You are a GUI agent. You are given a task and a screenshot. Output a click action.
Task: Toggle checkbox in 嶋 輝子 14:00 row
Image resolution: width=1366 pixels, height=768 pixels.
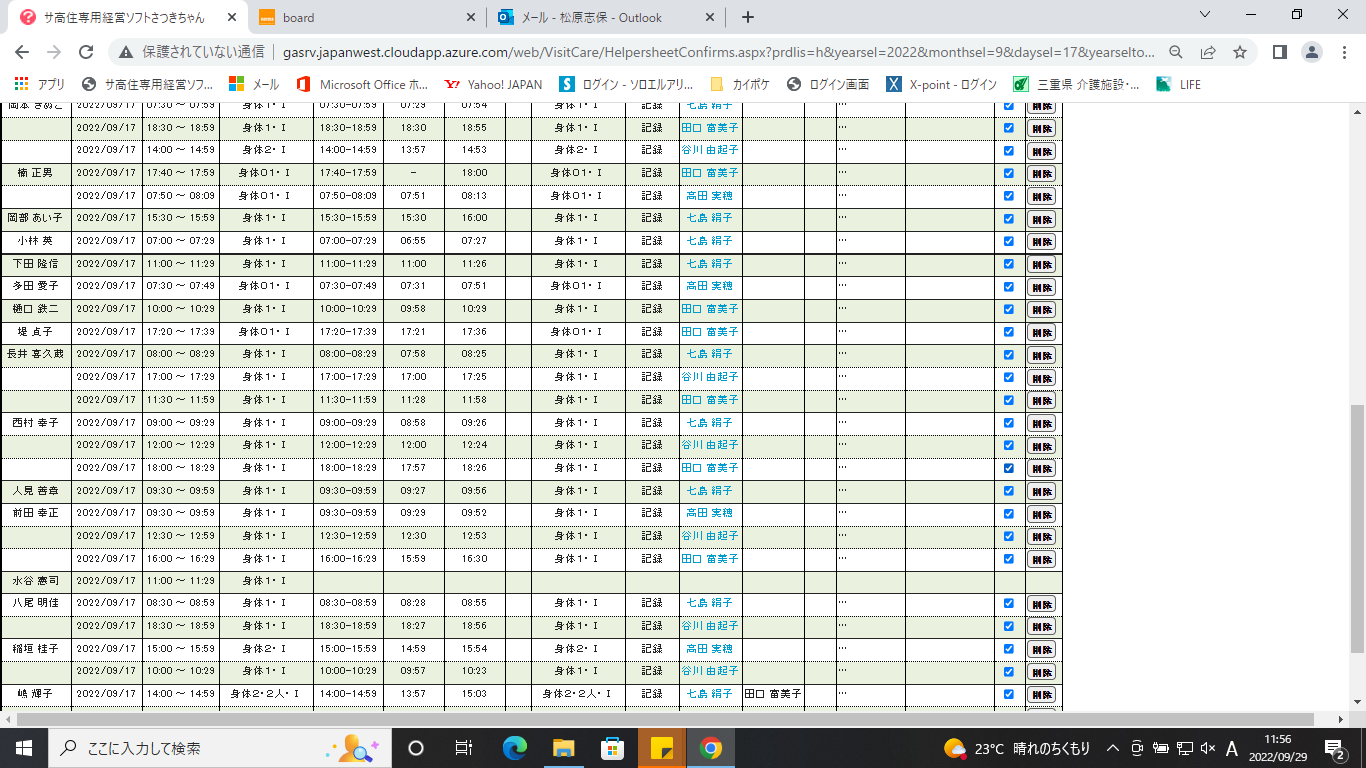1008,694
